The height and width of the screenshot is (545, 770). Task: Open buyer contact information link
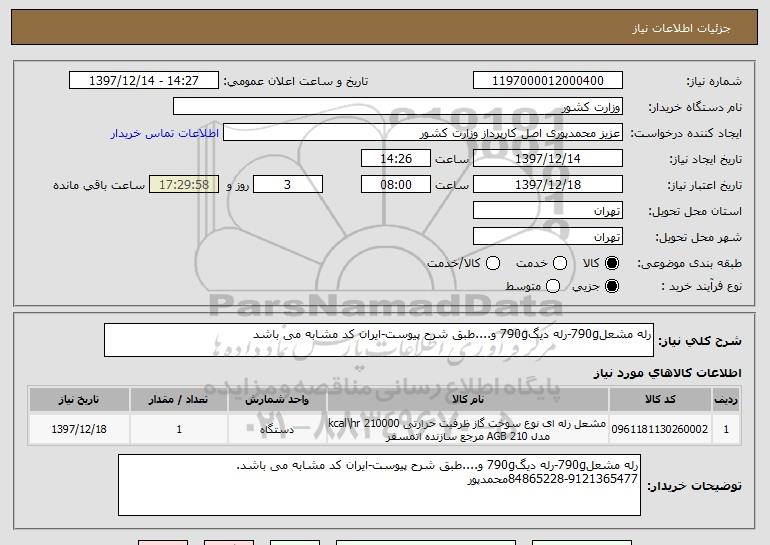point(165,134)
